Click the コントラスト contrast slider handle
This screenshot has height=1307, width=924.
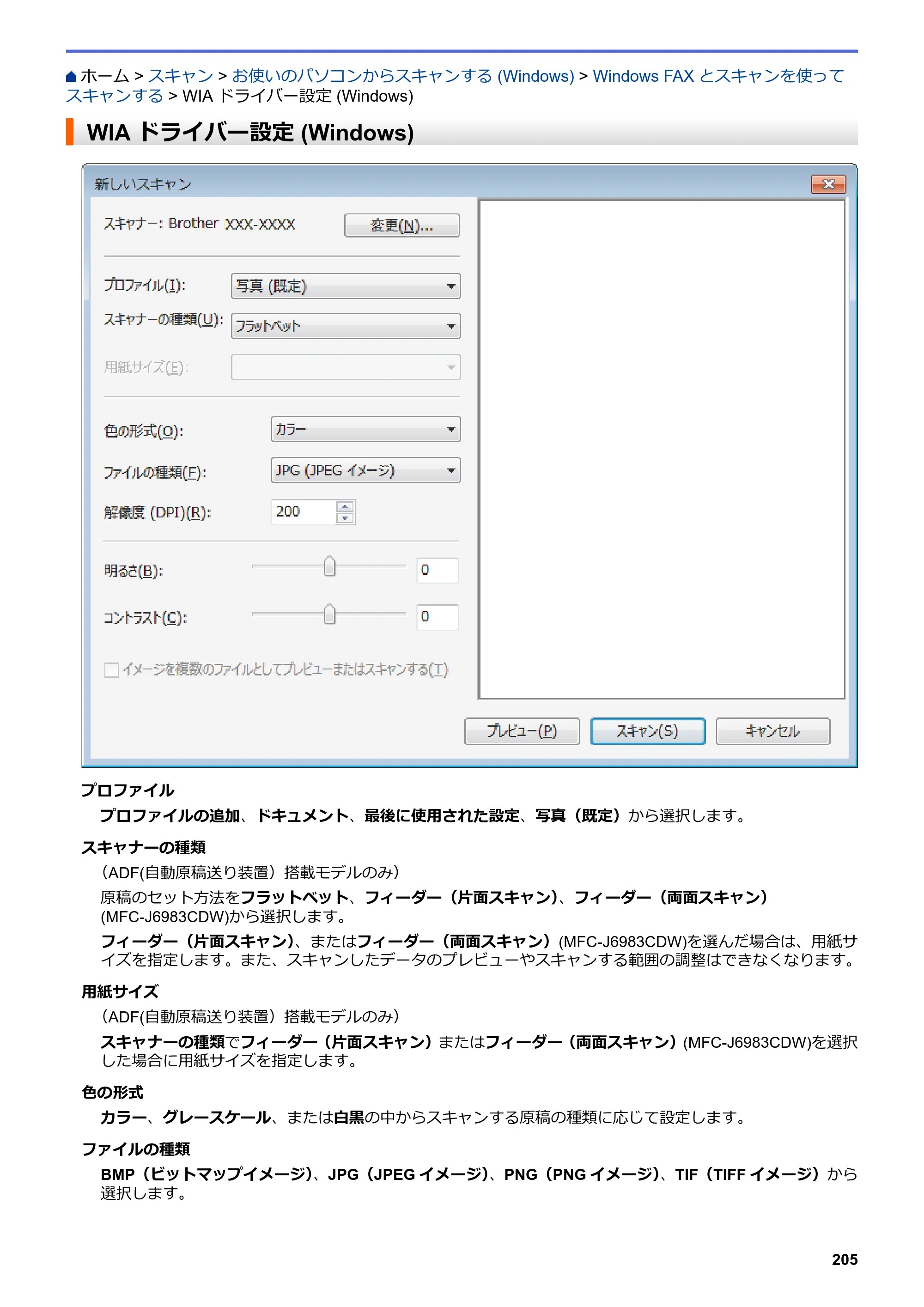point(329,614)
